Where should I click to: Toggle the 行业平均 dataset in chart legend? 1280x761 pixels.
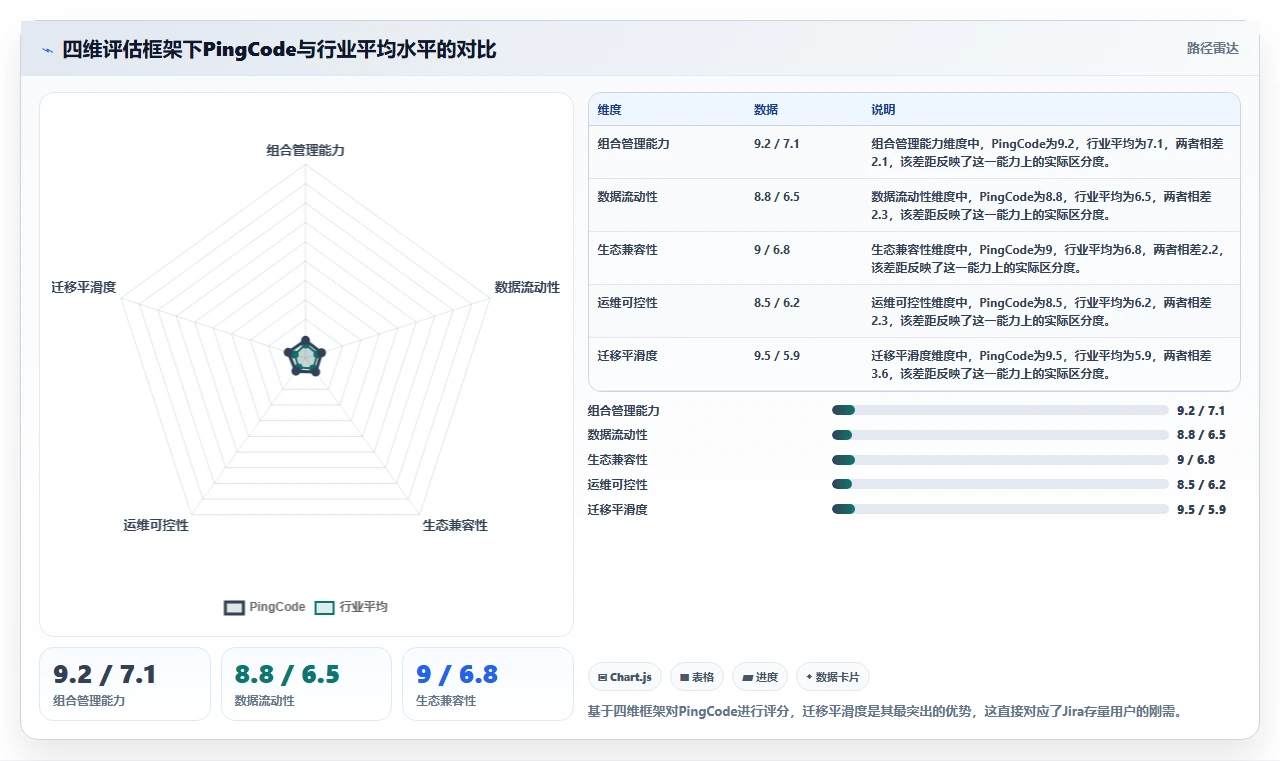pyautogui.click(x=351, y=607)
